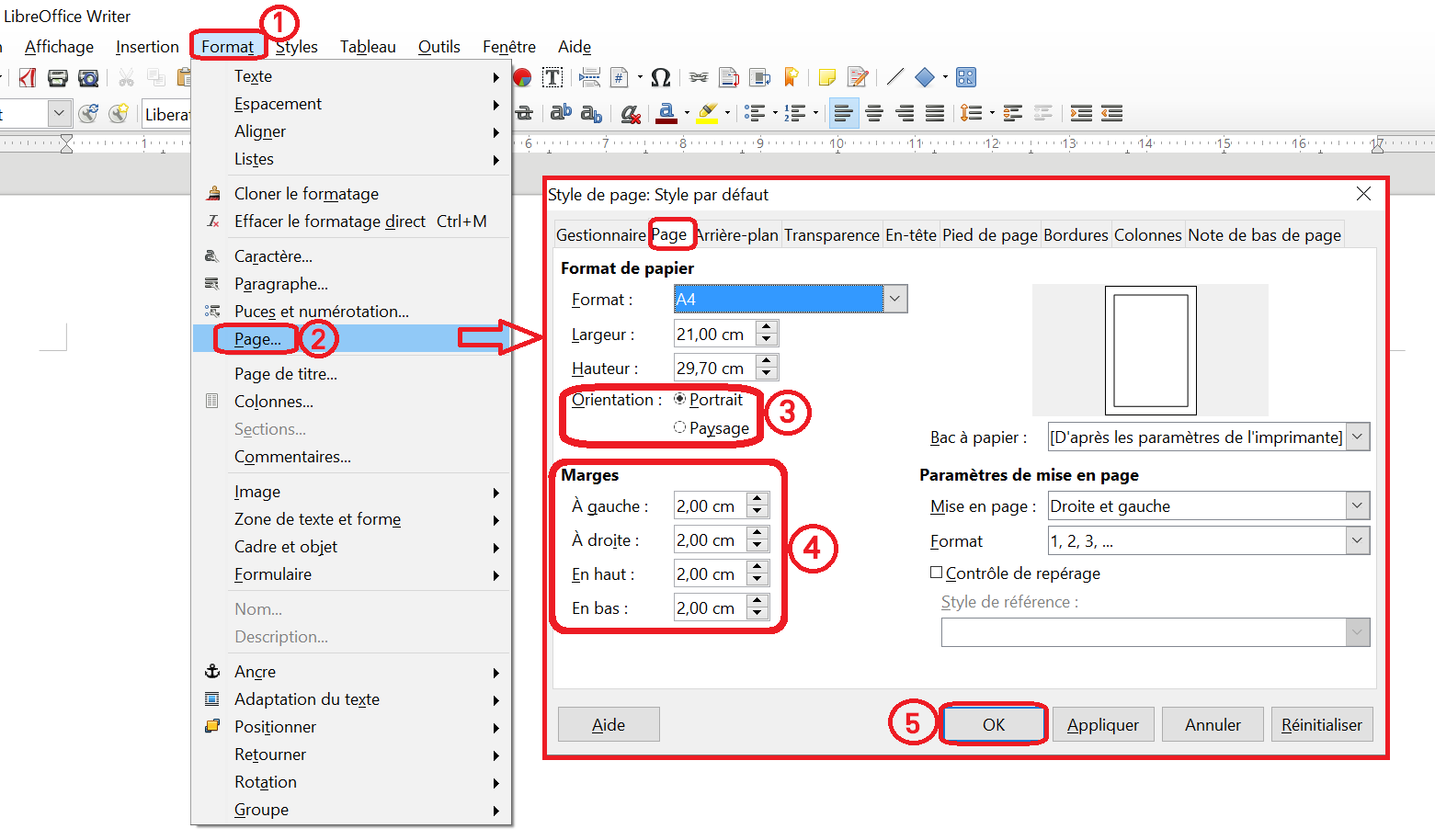The height and width of the screenshot is (840, 1435).
Task: Justify paragraph alignment icon
Action: pos(935,113)
